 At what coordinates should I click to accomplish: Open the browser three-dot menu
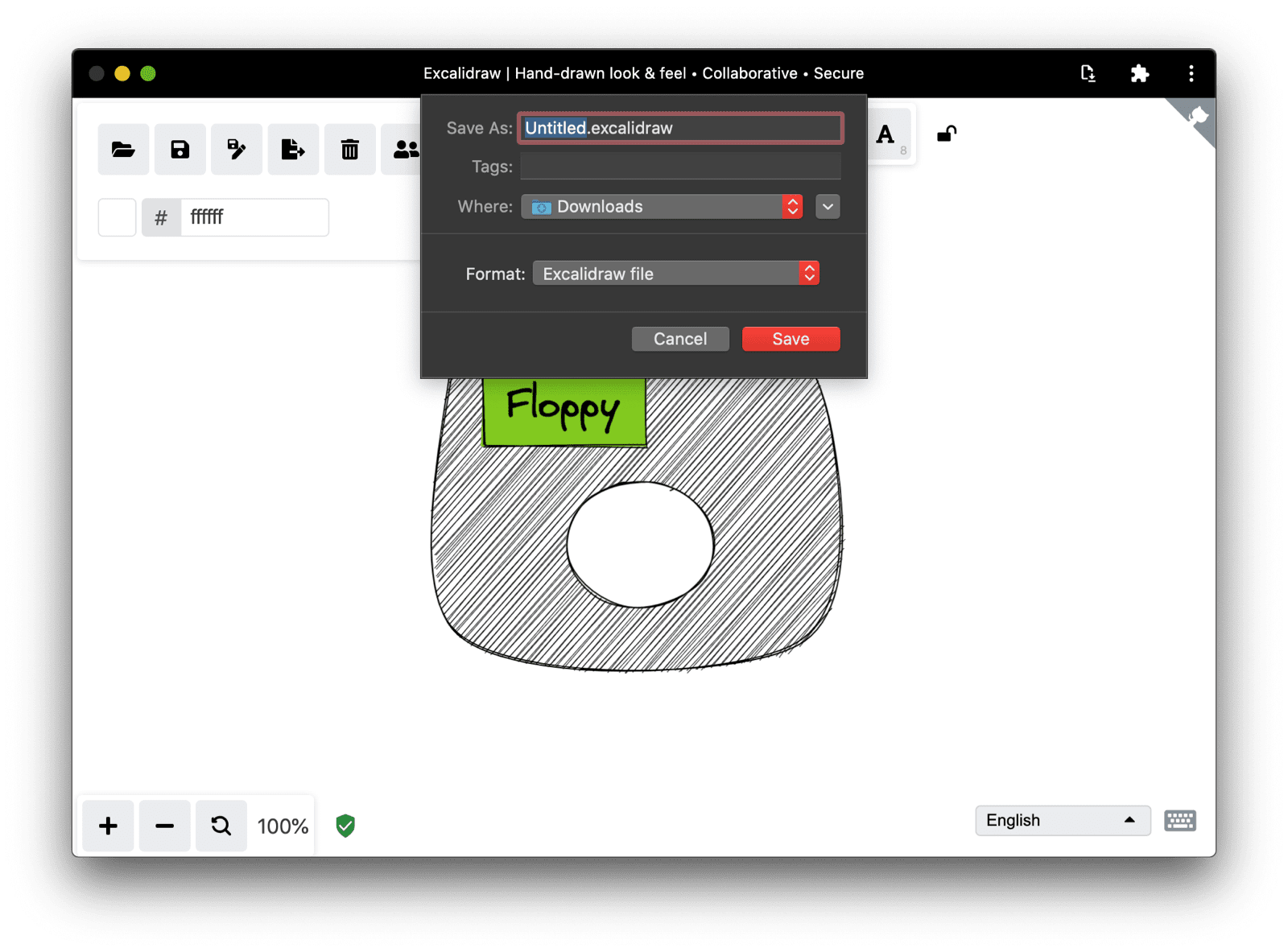(1191, 73)
